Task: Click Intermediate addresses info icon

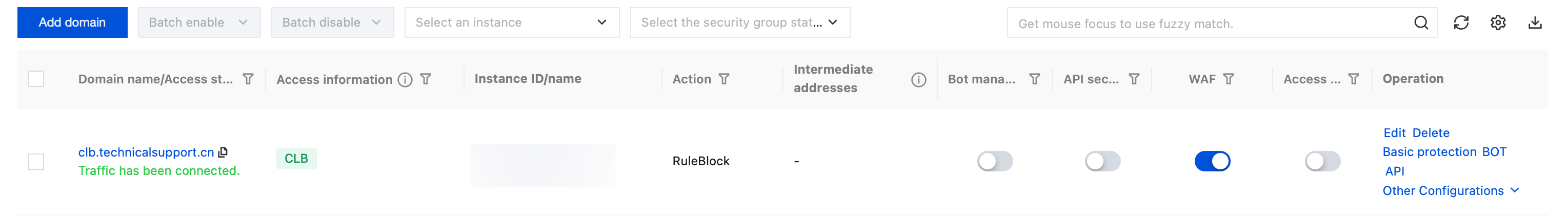Action: click(918, 80)
